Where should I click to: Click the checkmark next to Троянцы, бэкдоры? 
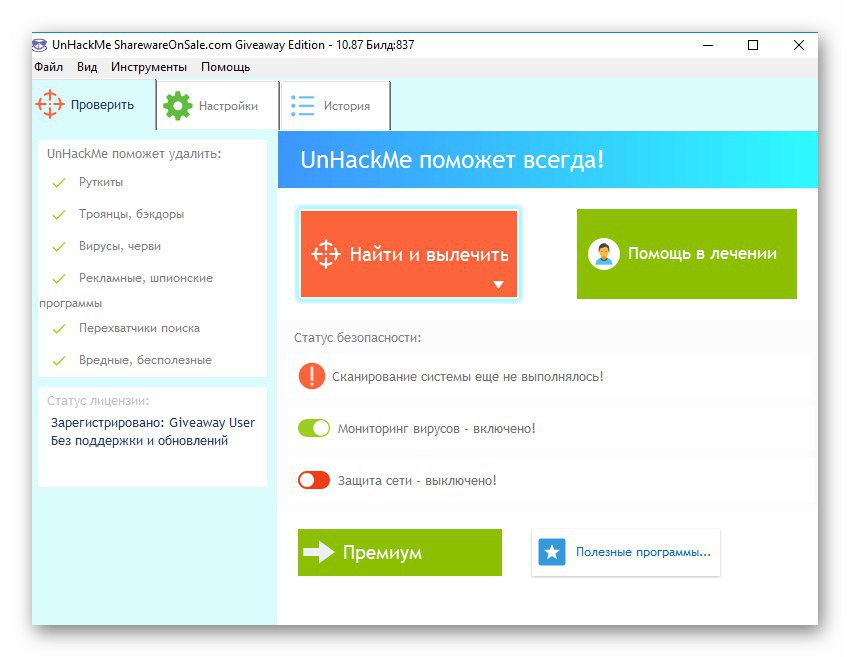pos(59,215)
